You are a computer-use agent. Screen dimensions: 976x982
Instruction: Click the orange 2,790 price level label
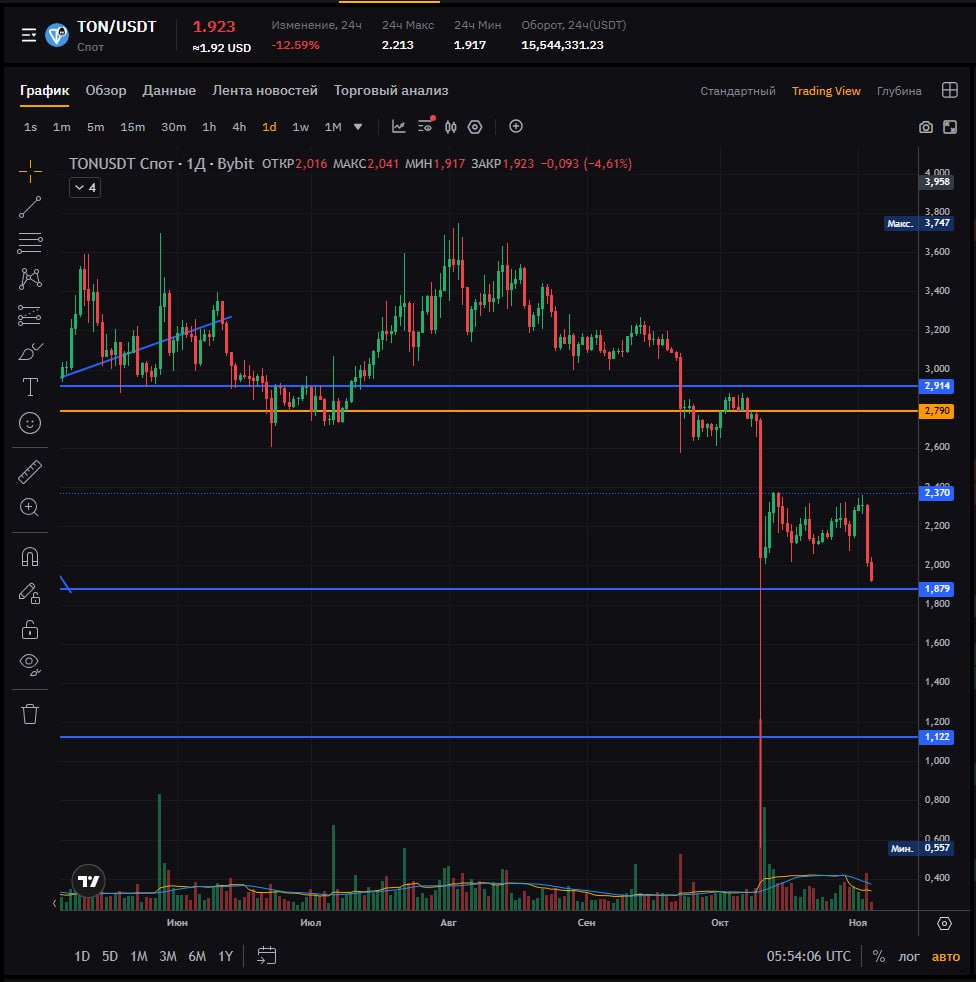pos(937,411)
